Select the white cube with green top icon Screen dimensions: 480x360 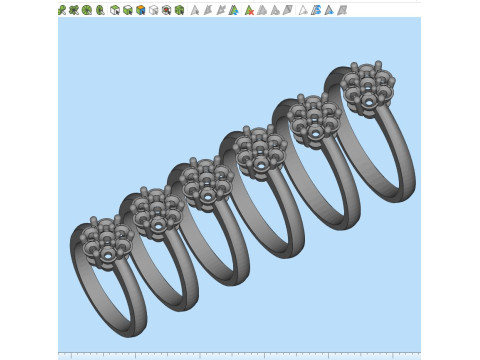tap(115, 10)
